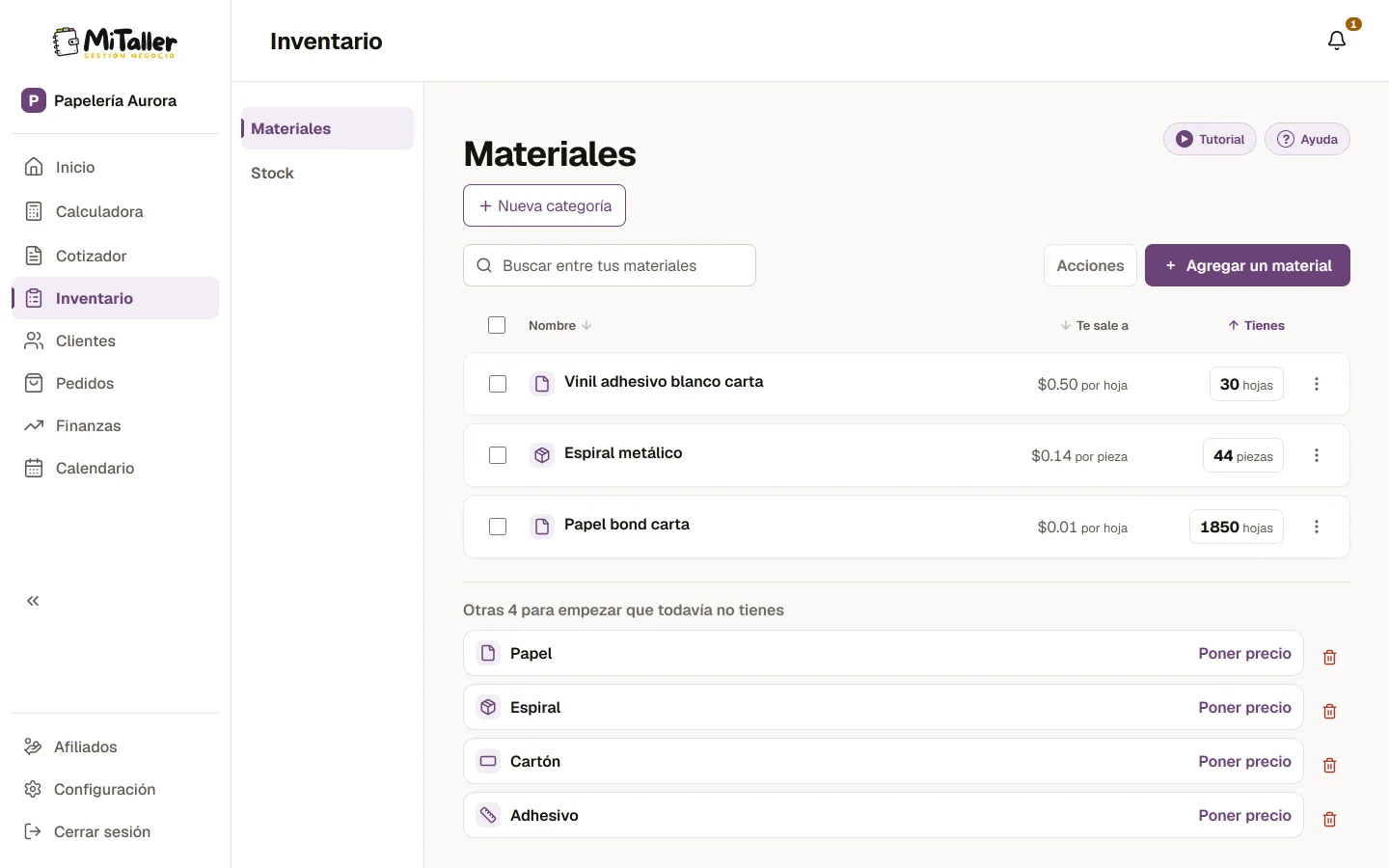This screenshot has height=868, width=1389.
Task: Remove the suggested Adhesivo category
Action: click(1329, 819)
